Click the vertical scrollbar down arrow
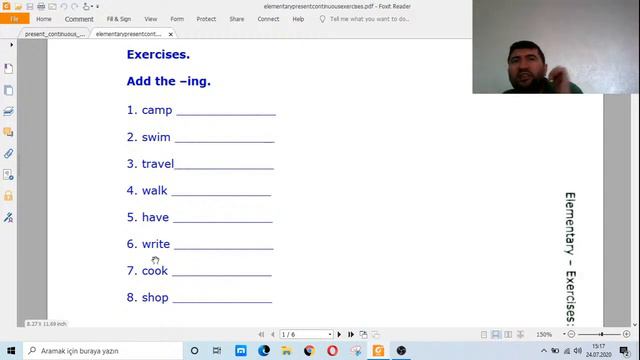 tap(635, 324)
